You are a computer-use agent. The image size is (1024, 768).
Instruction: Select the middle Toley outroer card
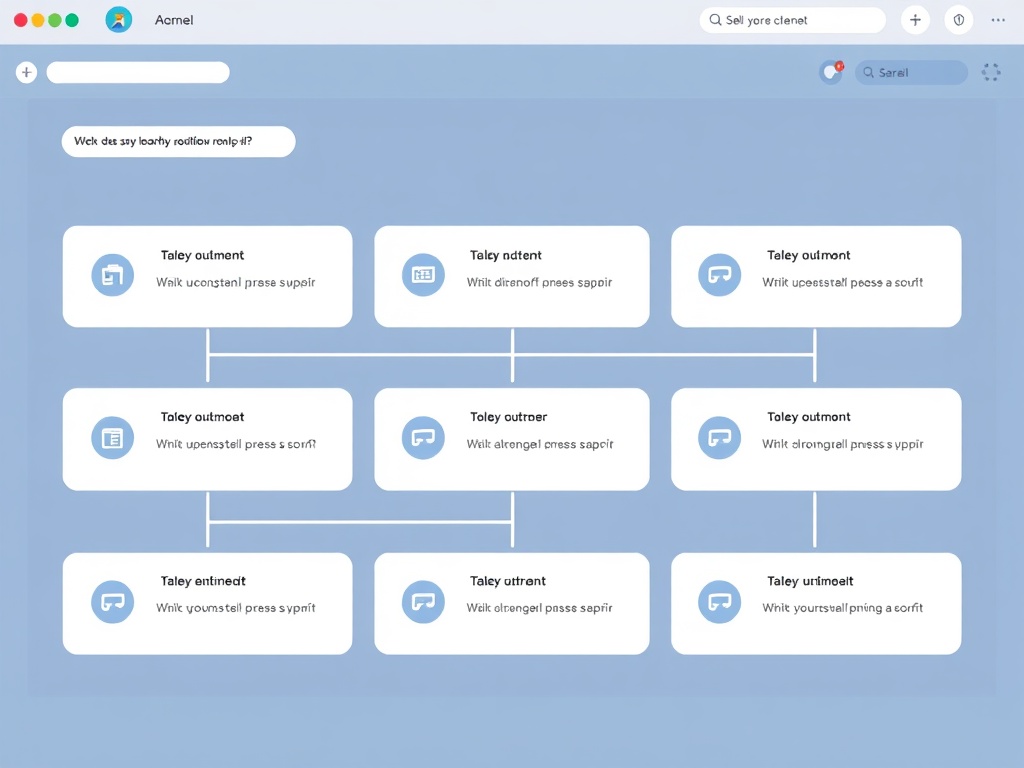(511, 437)
